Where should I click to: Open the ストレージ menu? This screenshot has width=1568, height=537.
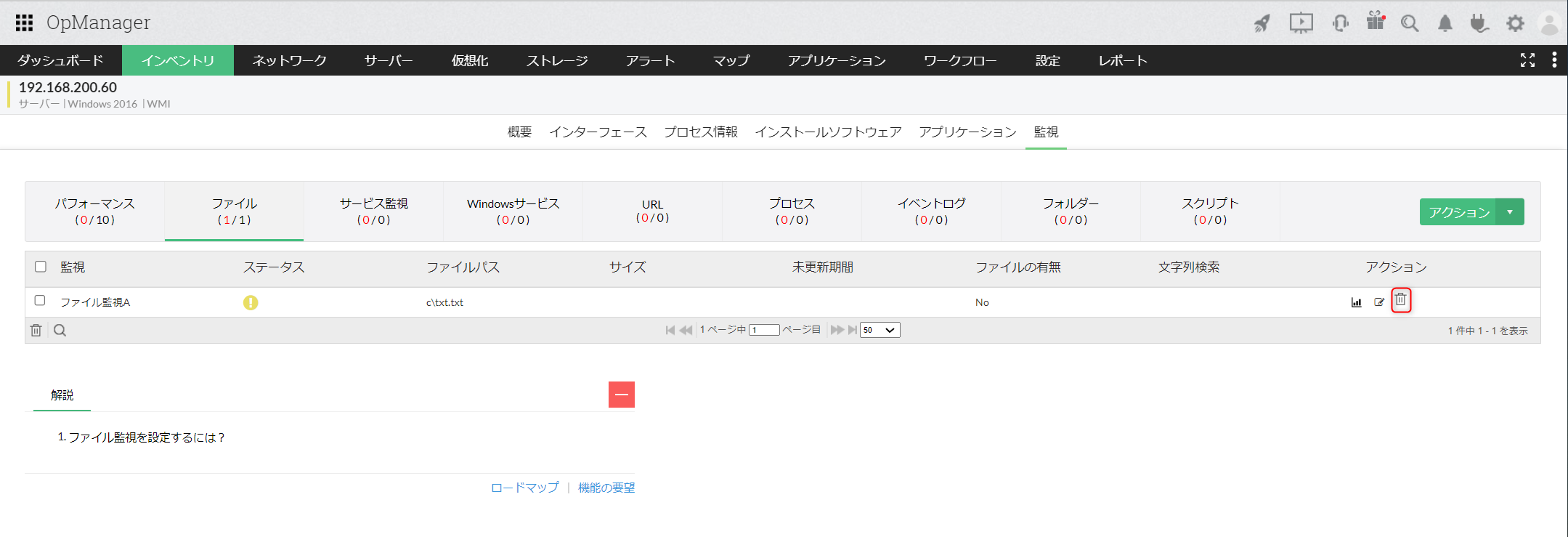coord(557,60)
